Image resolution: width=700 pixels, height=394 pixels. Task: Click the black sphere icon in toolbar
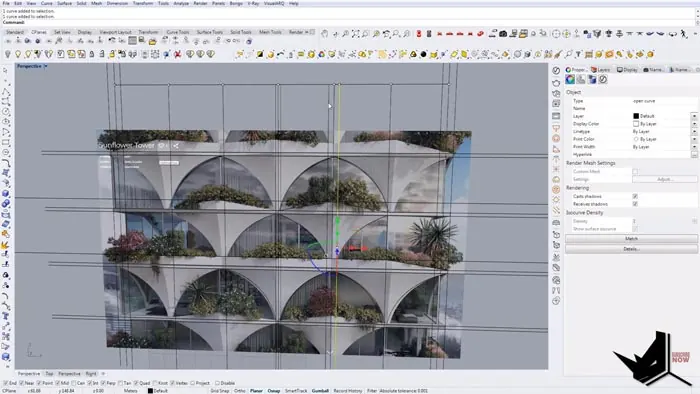tap(423, 54)
